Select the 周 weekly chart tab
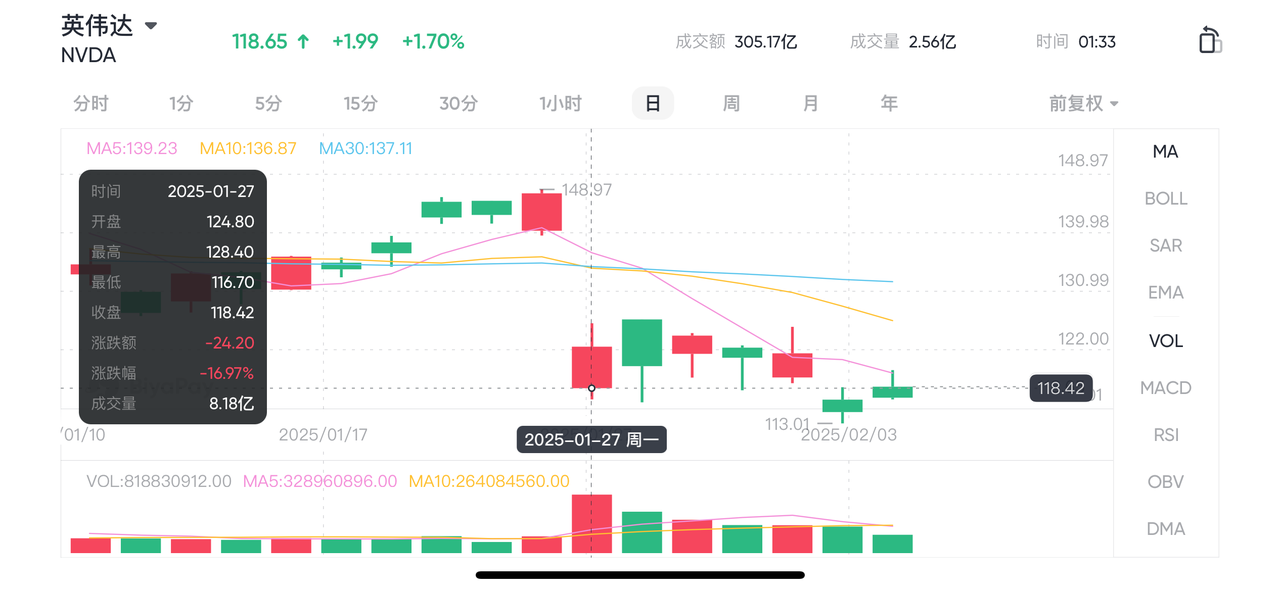The width and height of the screenshot is (1280, 591). (x=731, y=103)
